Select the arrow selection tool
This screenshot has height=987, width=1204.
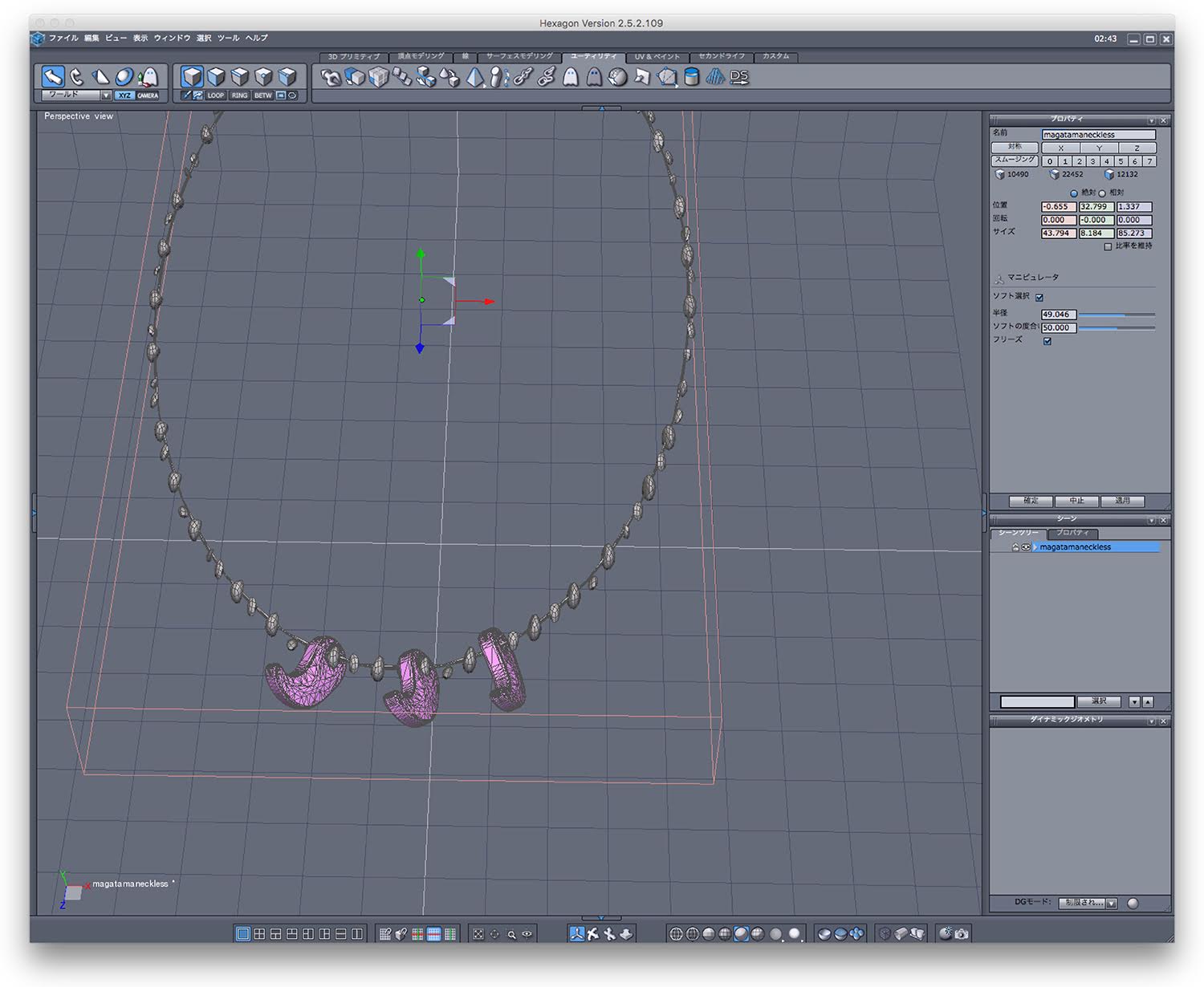pyautogui.click(x=53, y=77)
